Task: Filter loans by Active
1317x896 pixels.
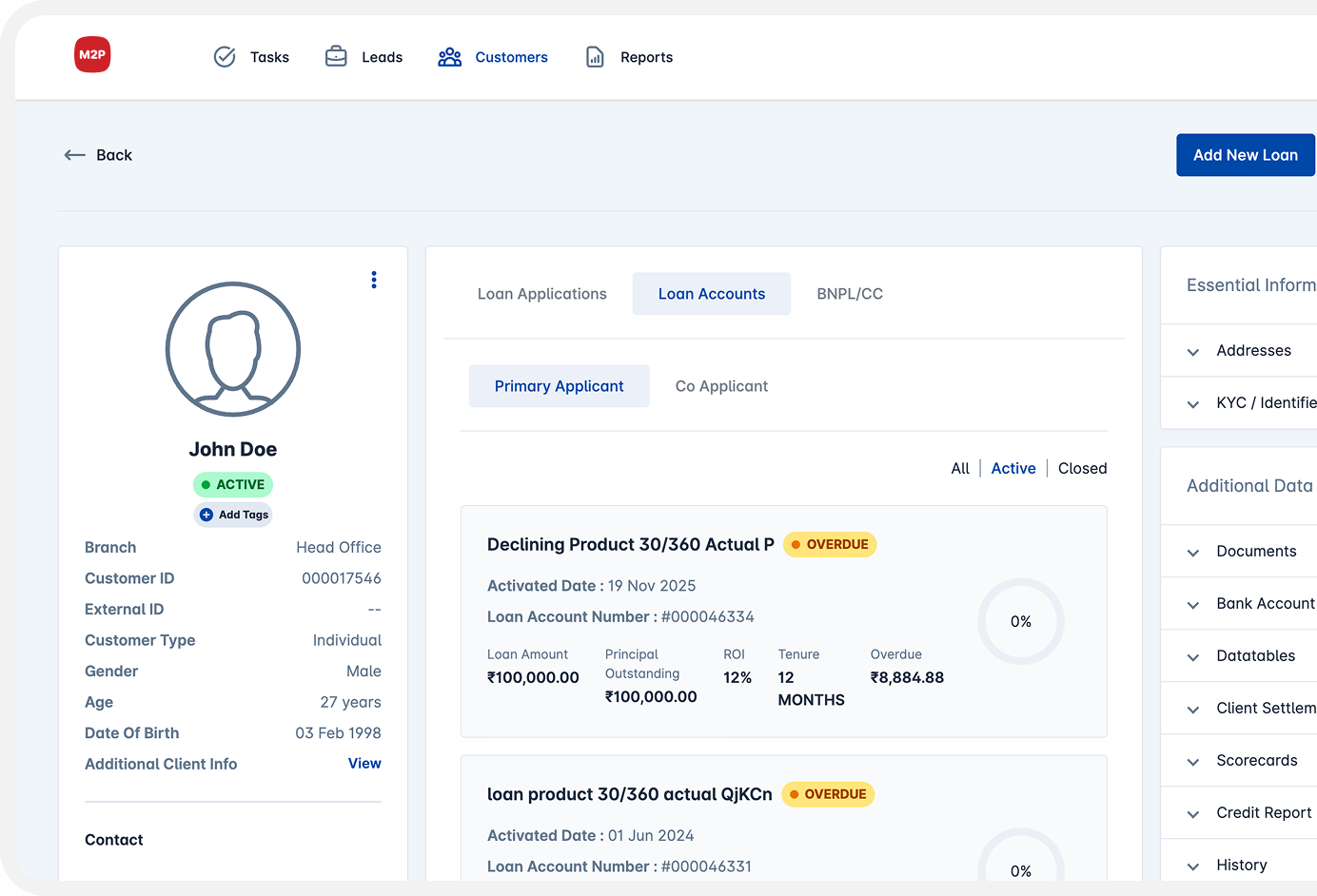Action: [1013, 468]
